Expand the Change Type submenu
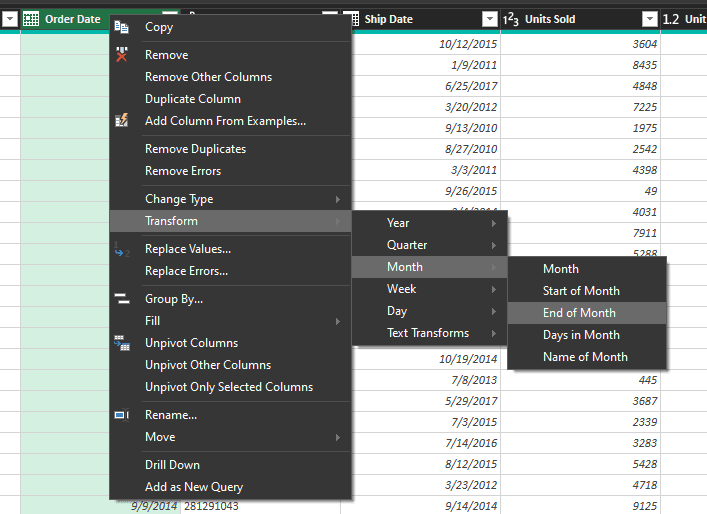The height and width of the screenshot is (514, 707). (x=337, y=199)
